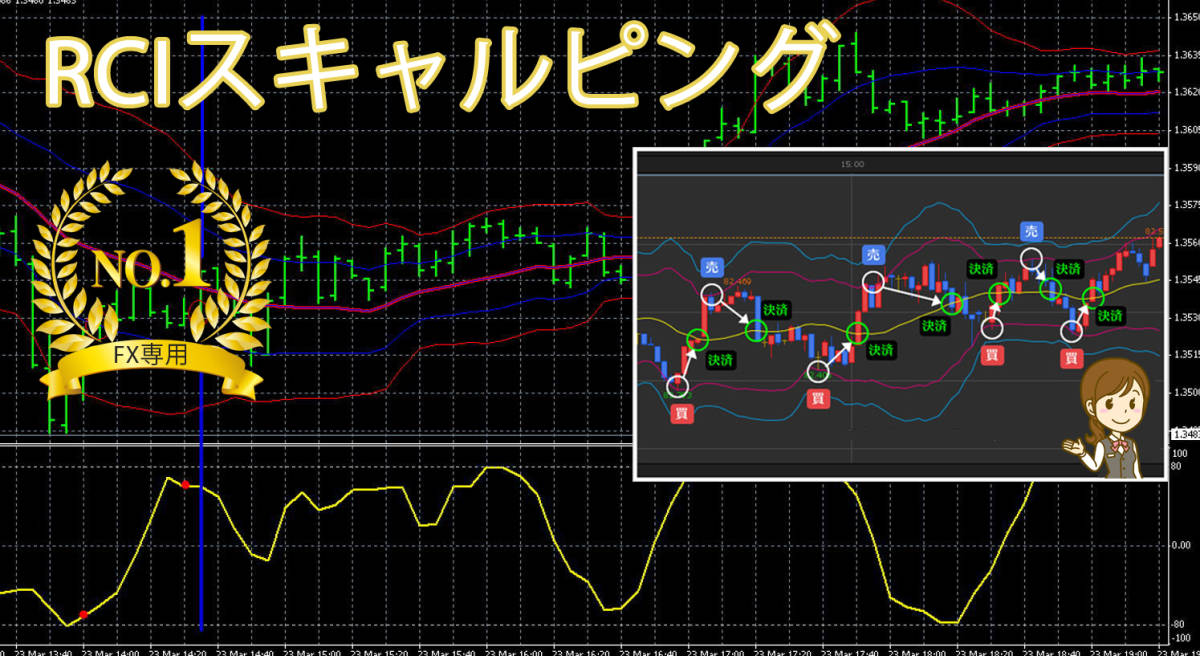Click the lower red dot on the RCI line

(83, 614)
